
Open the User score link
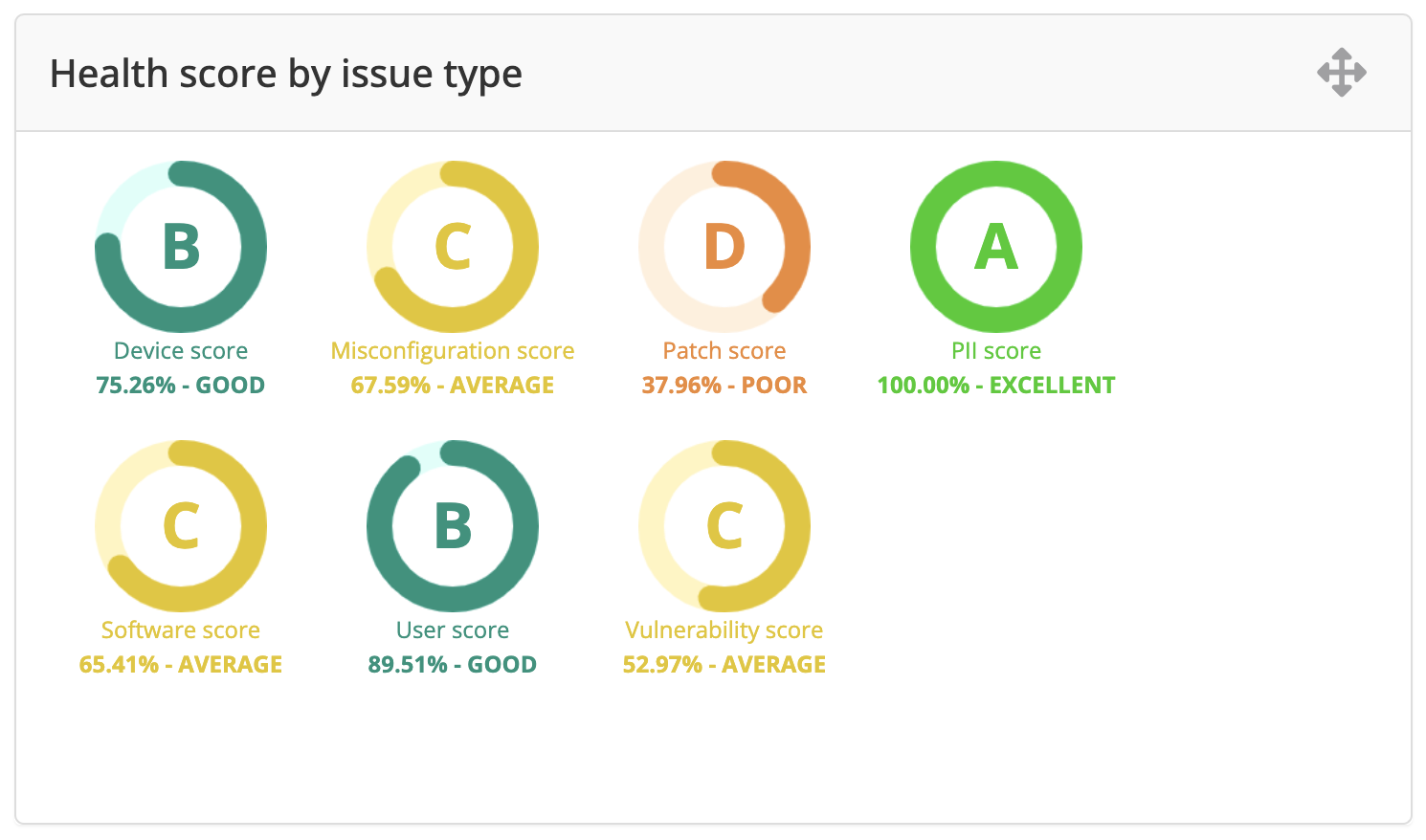[x=453, y=630]
